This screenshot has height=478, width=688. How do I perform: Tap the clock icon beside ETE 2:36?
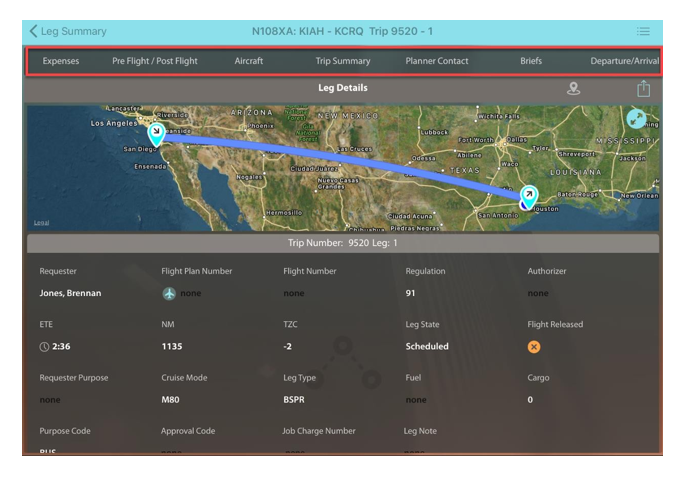click(44, 347)
